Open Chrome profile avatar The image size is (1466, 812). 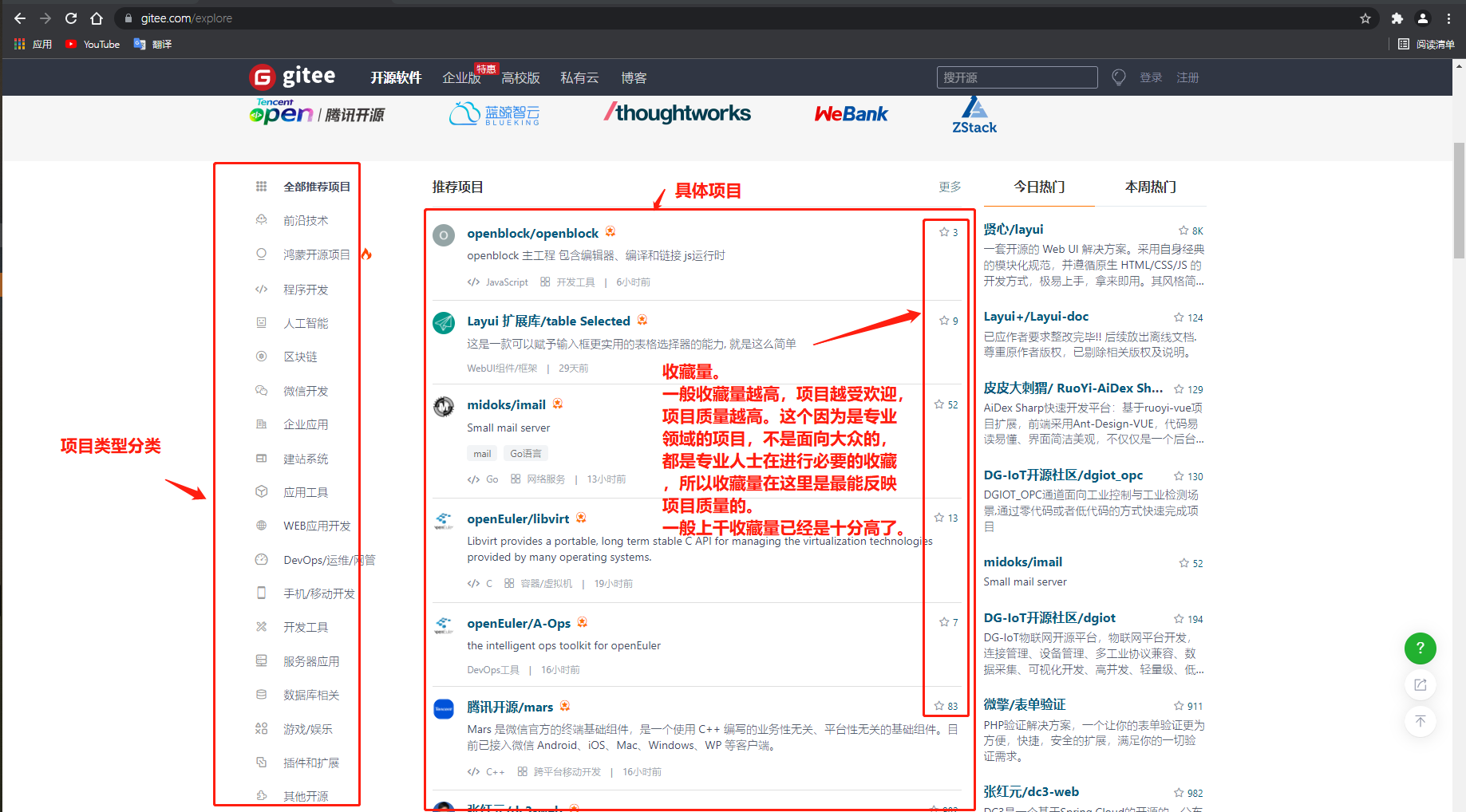(x=1423, y=18)
